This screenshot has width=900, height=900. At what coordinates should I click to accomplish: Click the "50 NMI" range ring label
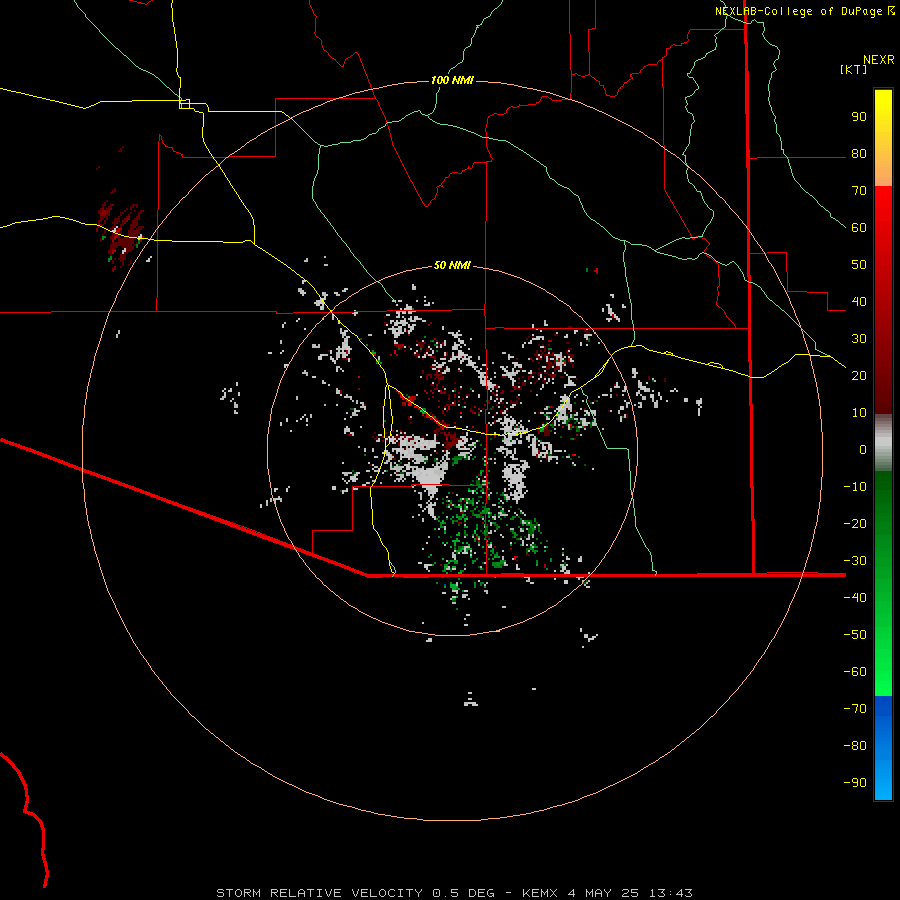(452, 265)
